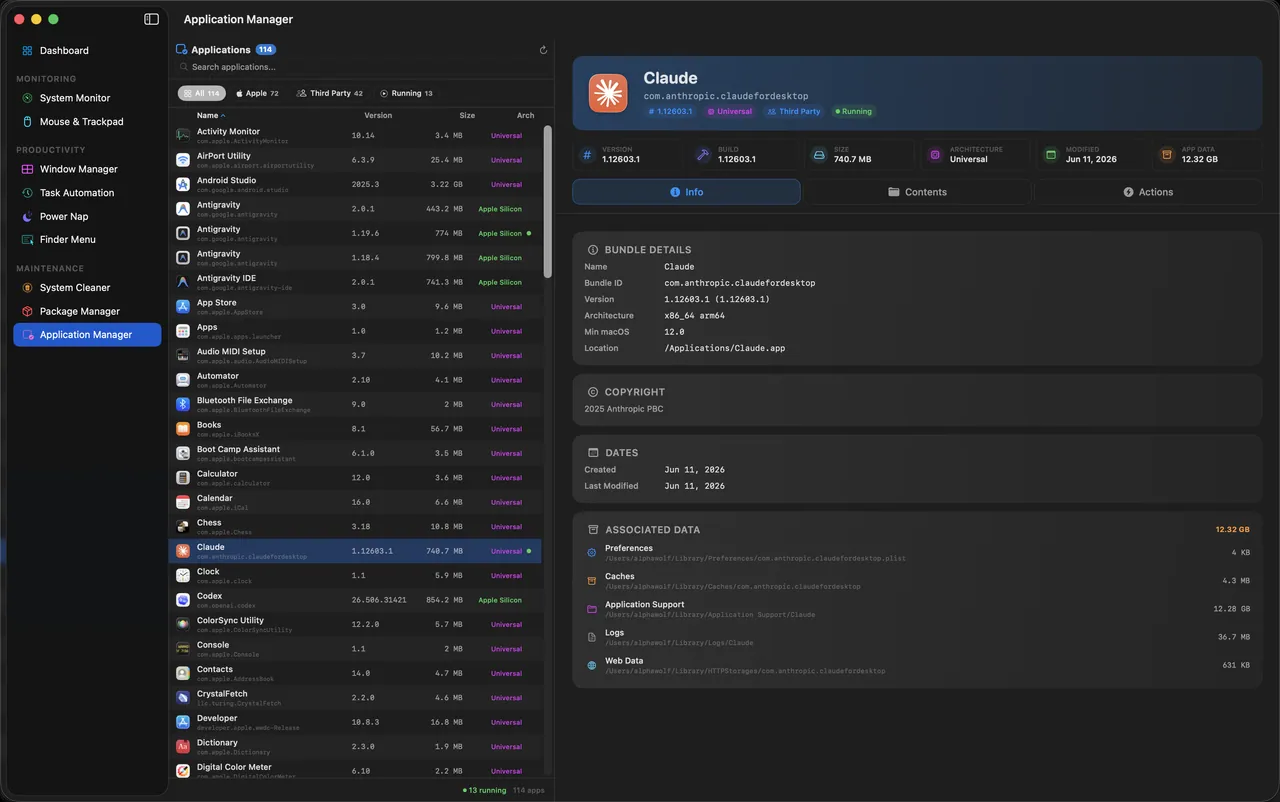The image size is (1280, 802).
Task: Switch to the Actions tab
Action: coord(1147,192)
